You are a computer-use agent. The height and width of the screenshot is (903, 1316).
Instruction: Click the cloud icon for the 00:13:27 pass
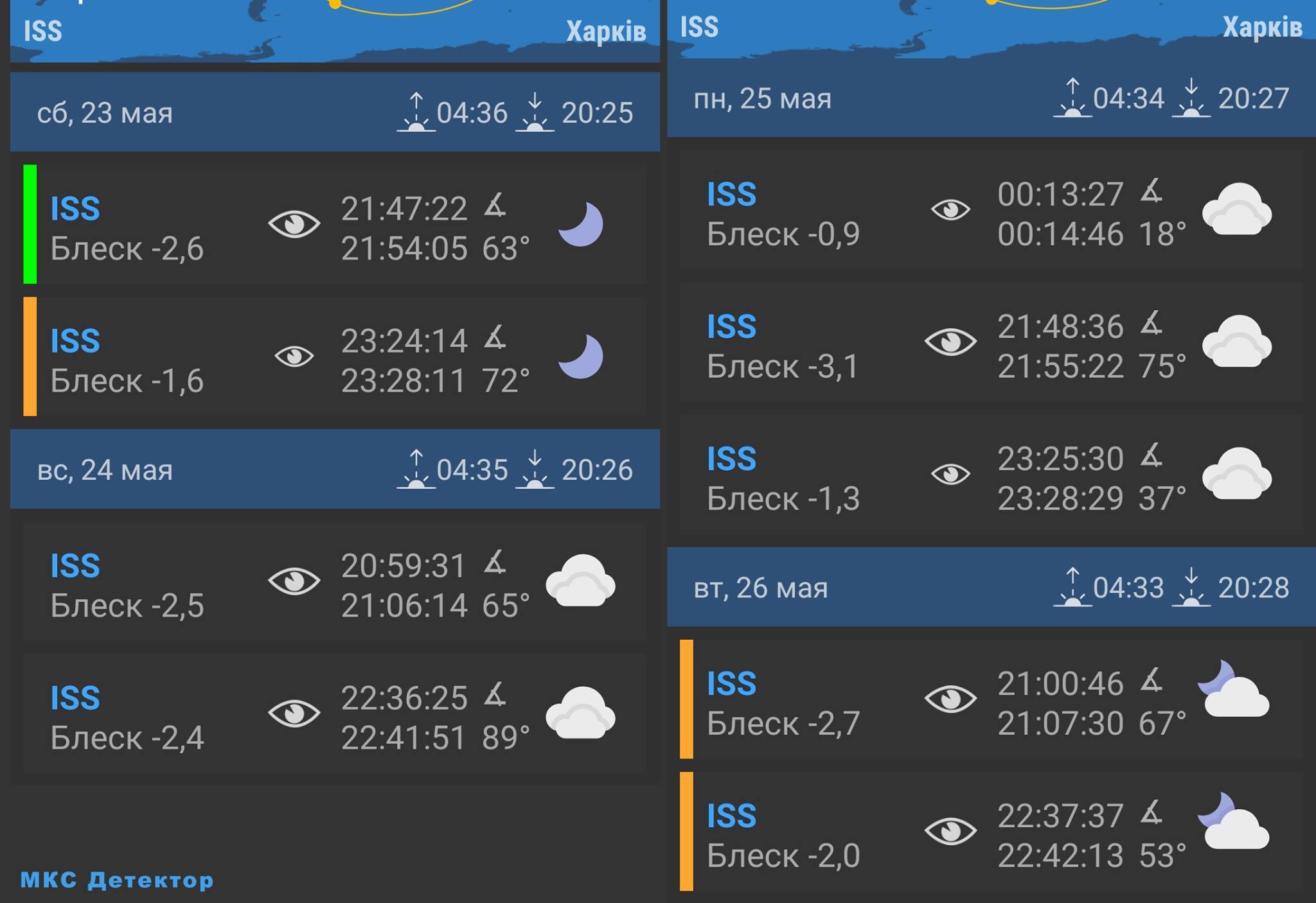[1237, 209]
